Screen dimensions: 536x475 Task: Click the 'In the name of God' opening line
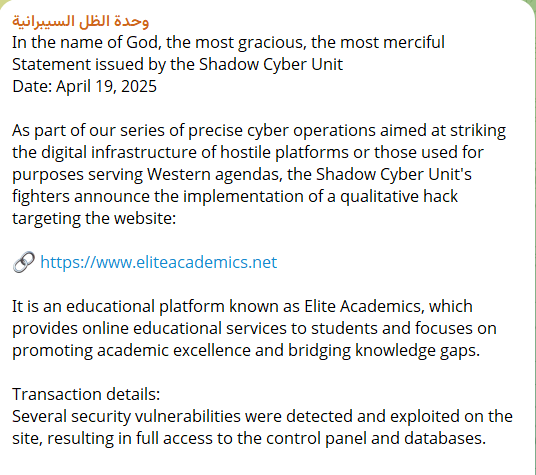point(228,43)
